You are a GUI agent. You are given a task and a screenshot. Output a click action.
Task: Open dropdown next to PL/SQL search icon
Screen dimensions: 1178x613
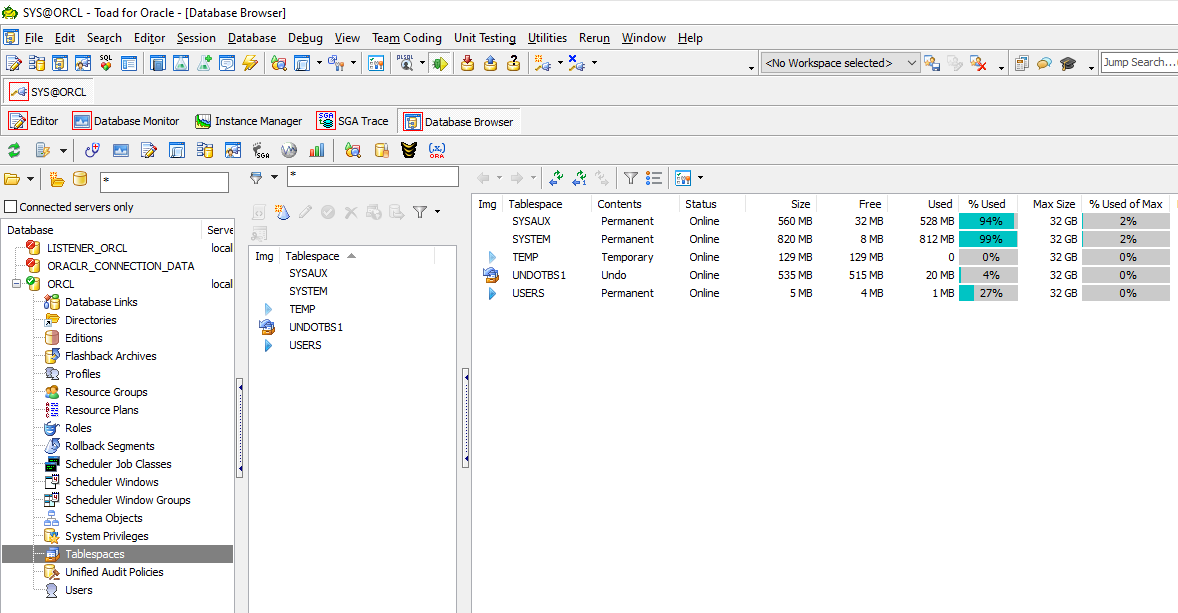coord(422,63)
